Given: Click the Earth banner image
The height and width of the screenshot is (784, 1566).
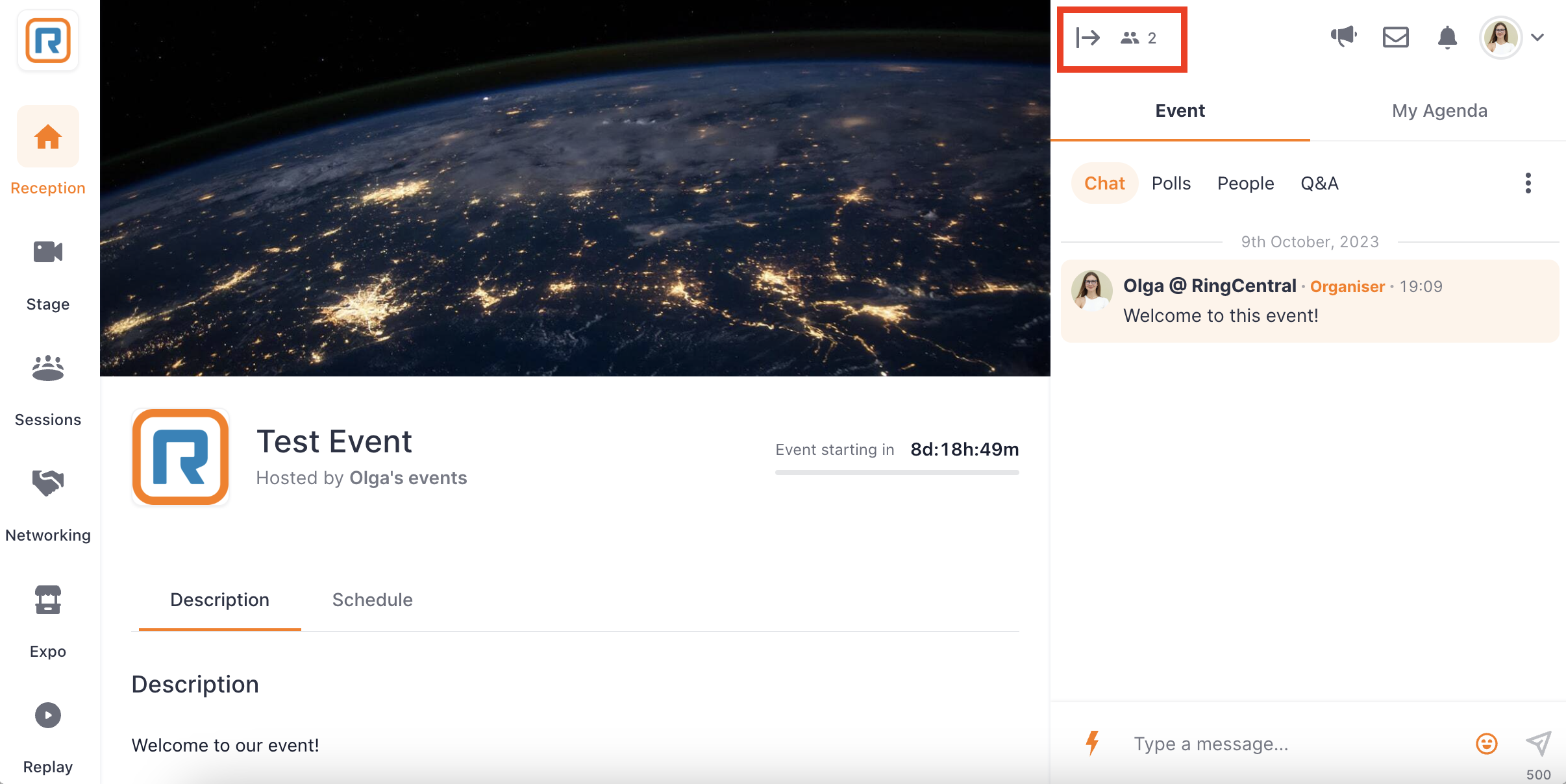Looking at the screenshot, I should (575, 188).
